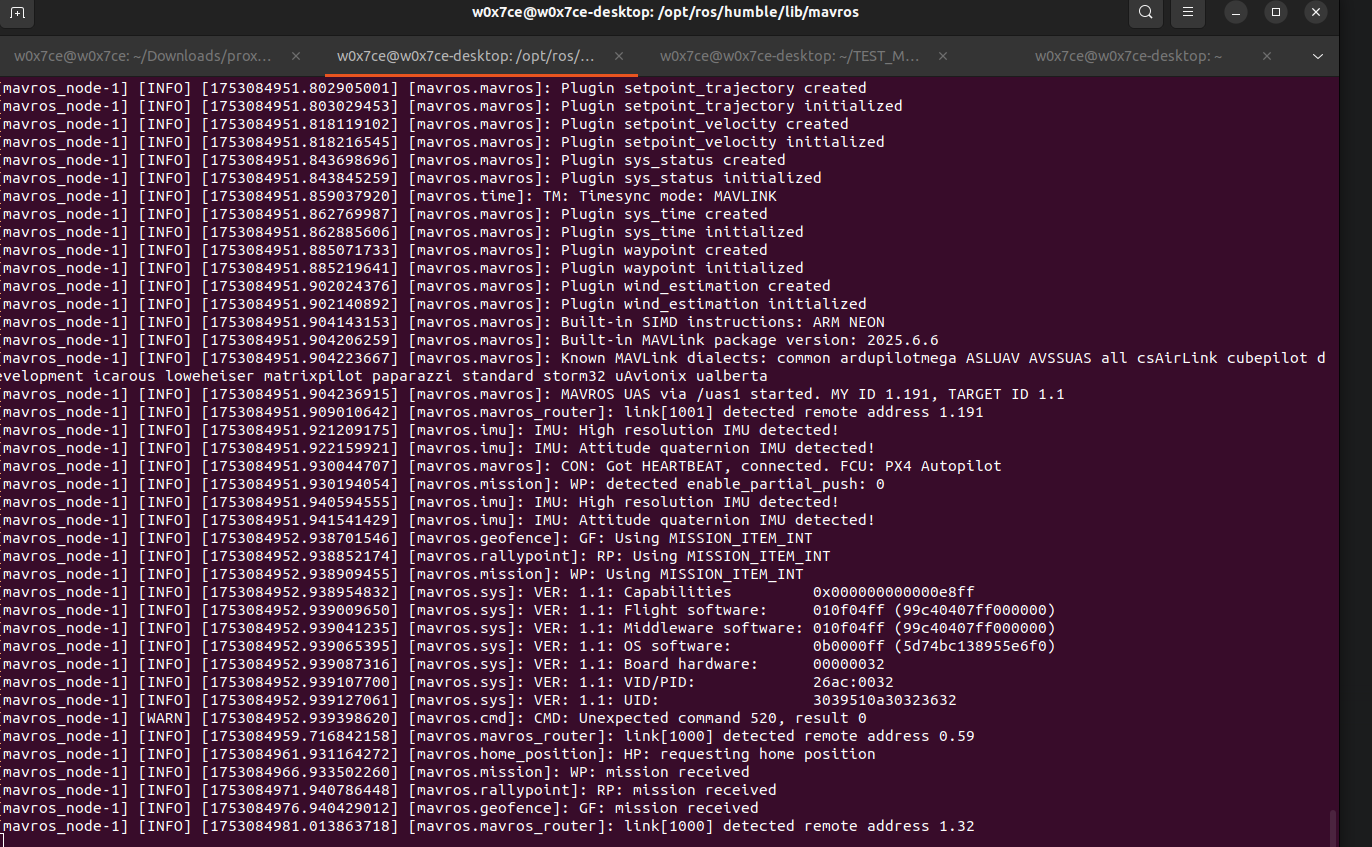1372x847 pixels.
Task: Click the Board hardware value '00000032'
Action: coord(849,664)
